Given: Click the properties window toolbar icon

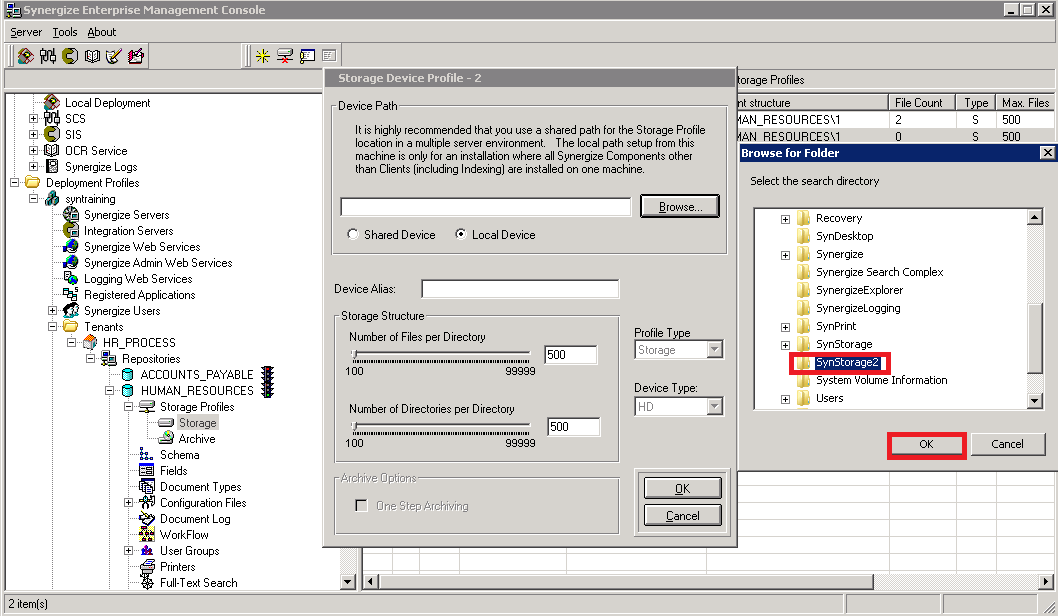Looking at the screenshot, I should tap(307, 56).
